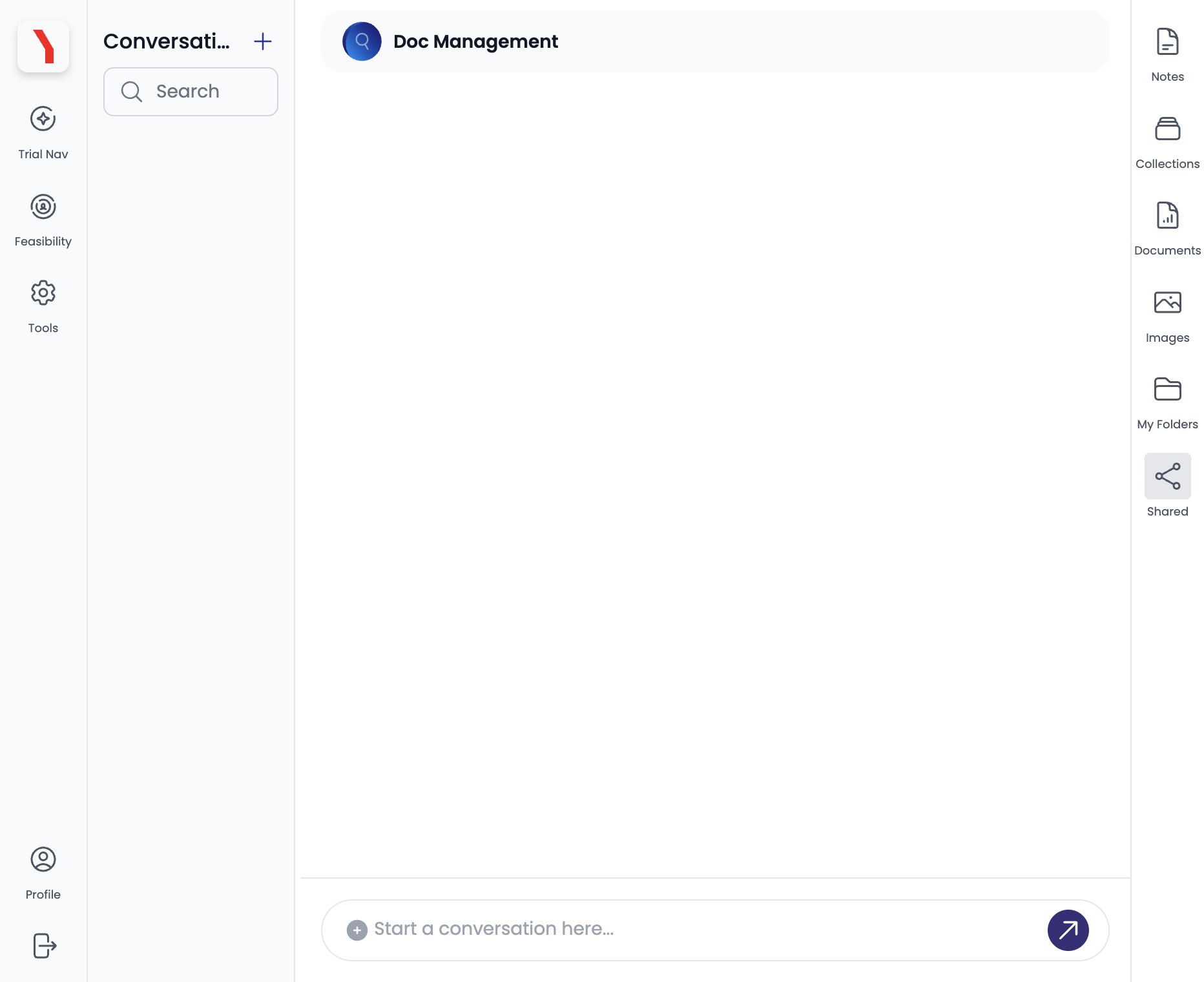Open the Trial Nav section

click(43, 132)
